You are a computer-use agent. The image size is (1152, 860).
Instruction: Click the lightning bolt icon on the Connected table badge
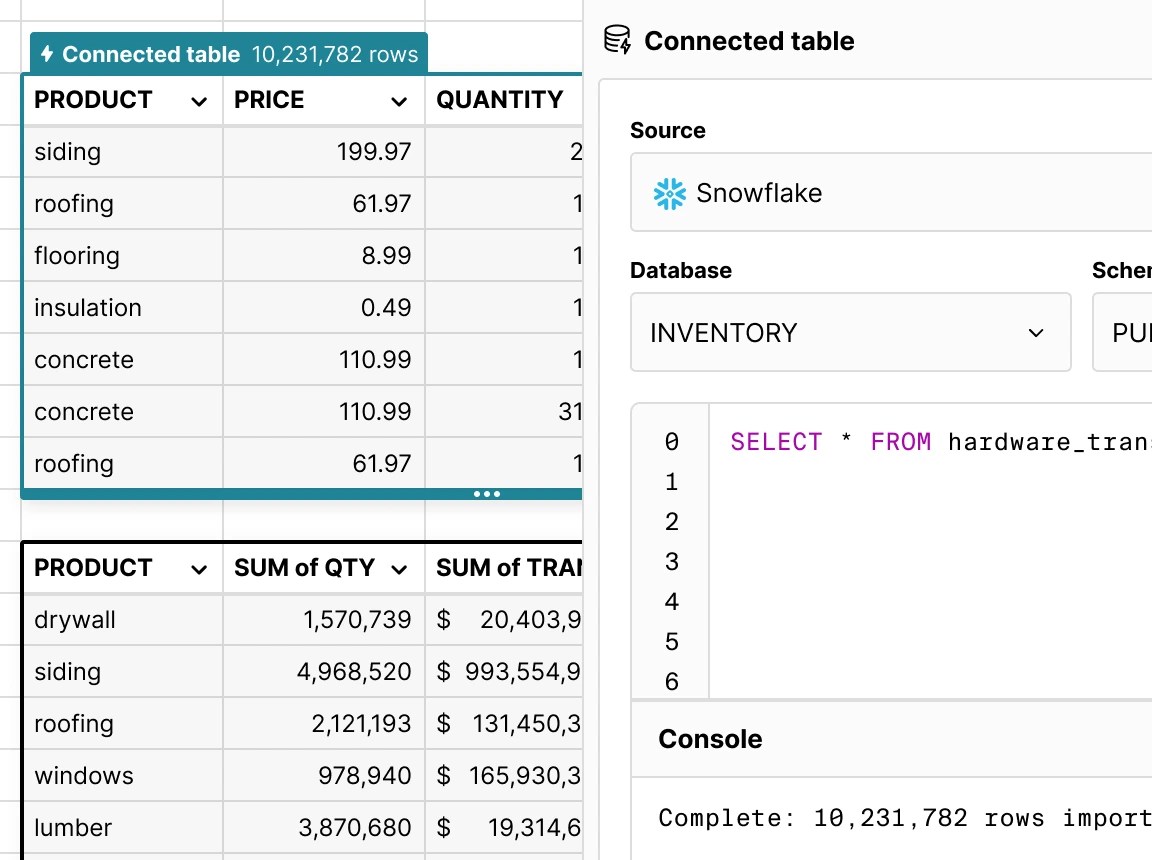47,55
